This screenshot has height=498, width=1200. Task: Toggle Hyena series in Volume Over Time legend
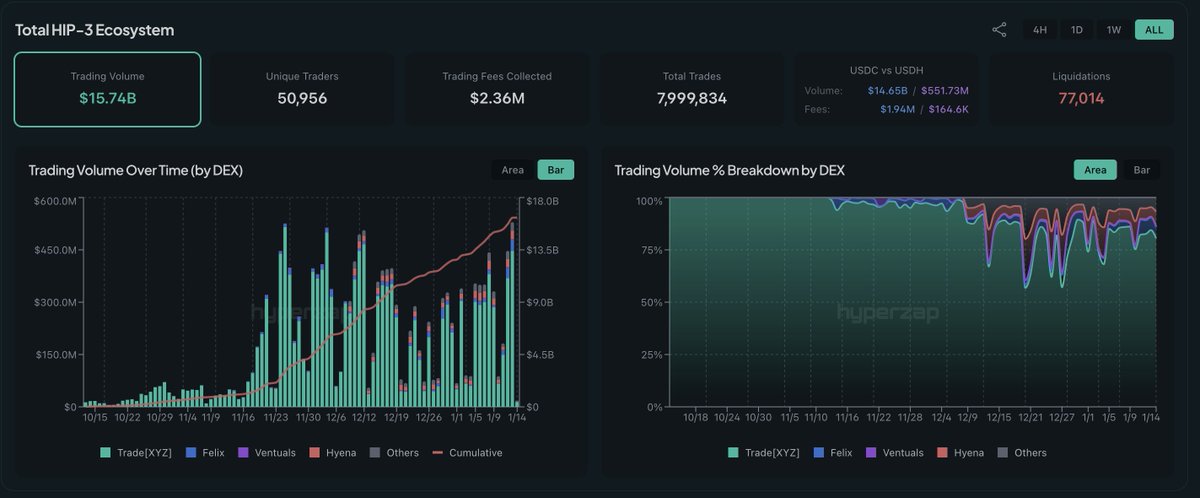pos(335,452)
